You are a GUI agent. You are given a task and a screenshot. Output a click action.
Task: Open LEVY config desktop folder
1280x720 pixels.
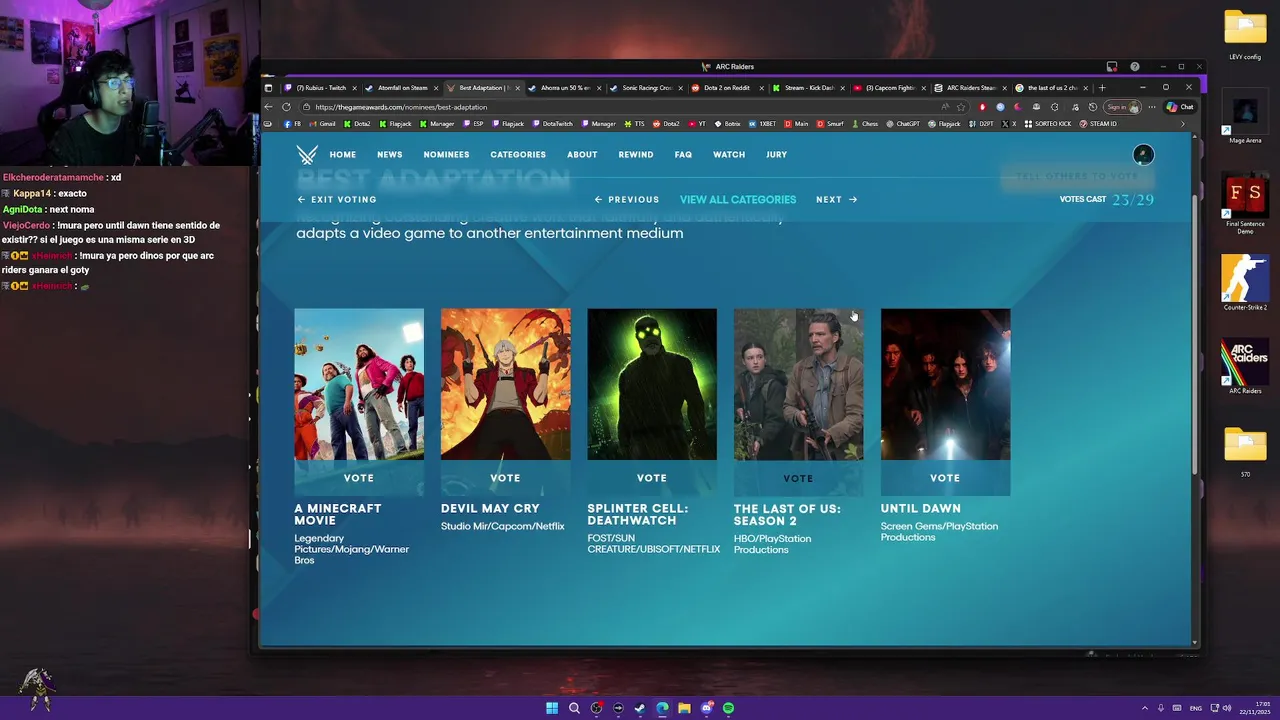(1245, 35)
